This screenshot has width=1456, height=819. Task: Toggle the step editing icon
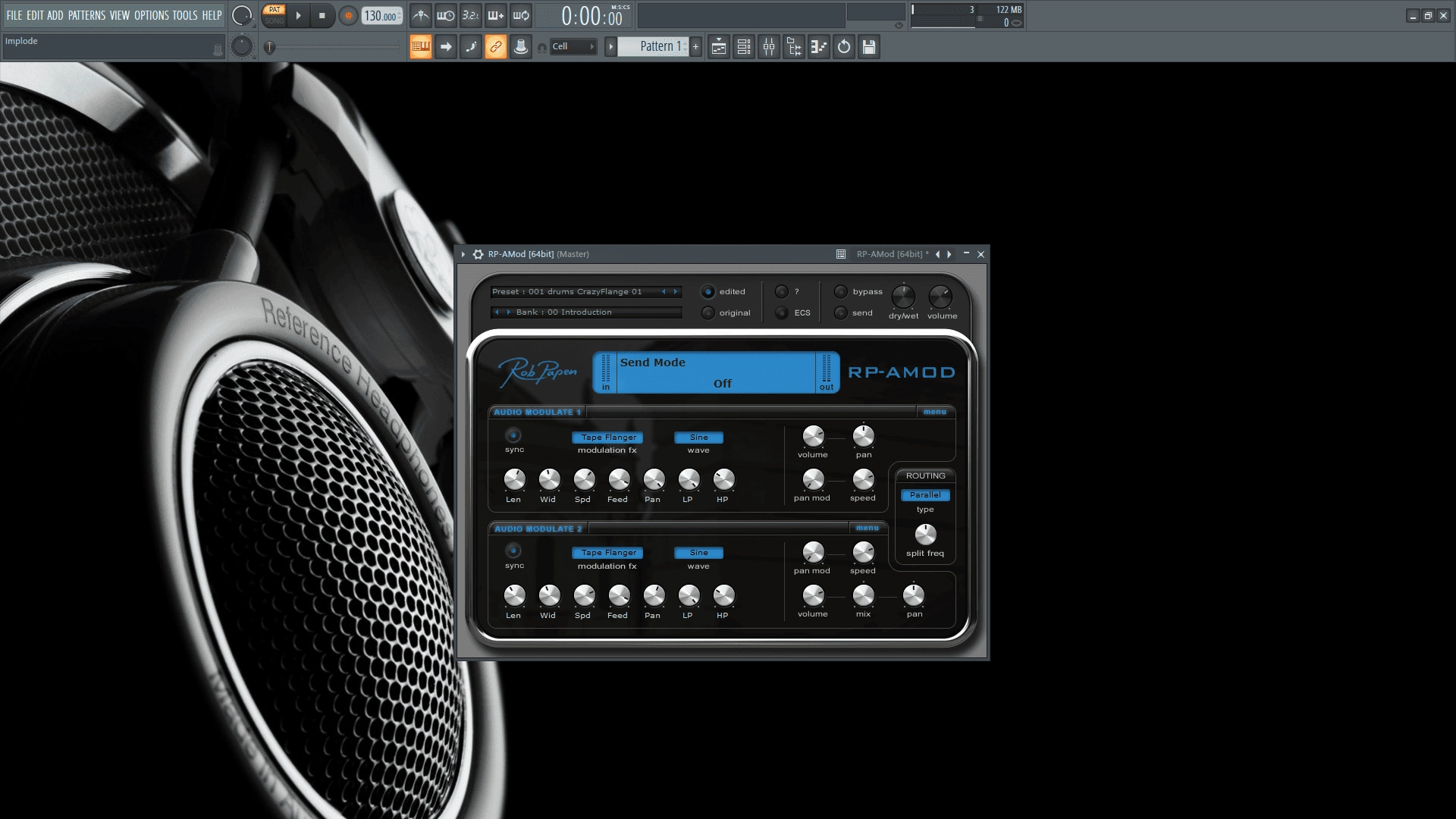471,47
